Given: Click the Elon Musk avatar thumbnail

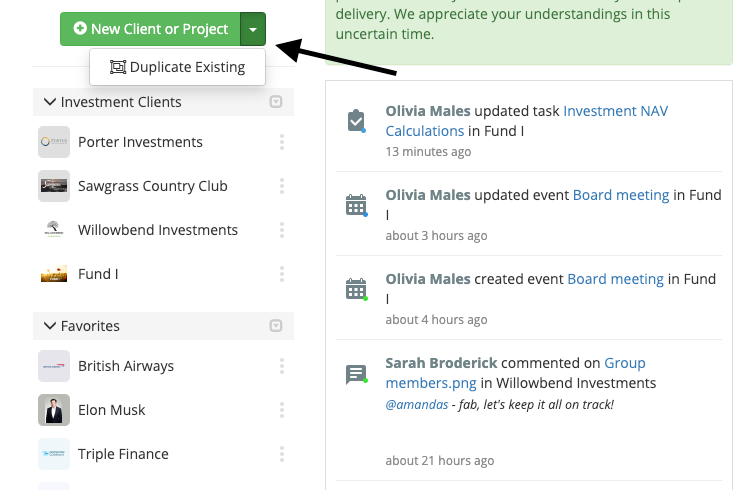Looking at the screenshot, I should click(54, 410).
